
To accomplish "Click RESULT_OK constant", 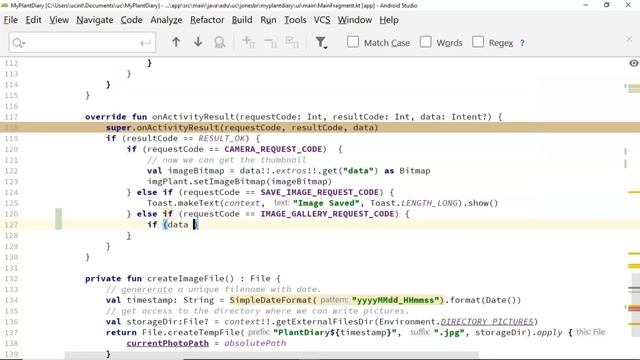I will [x=221, y=138].
